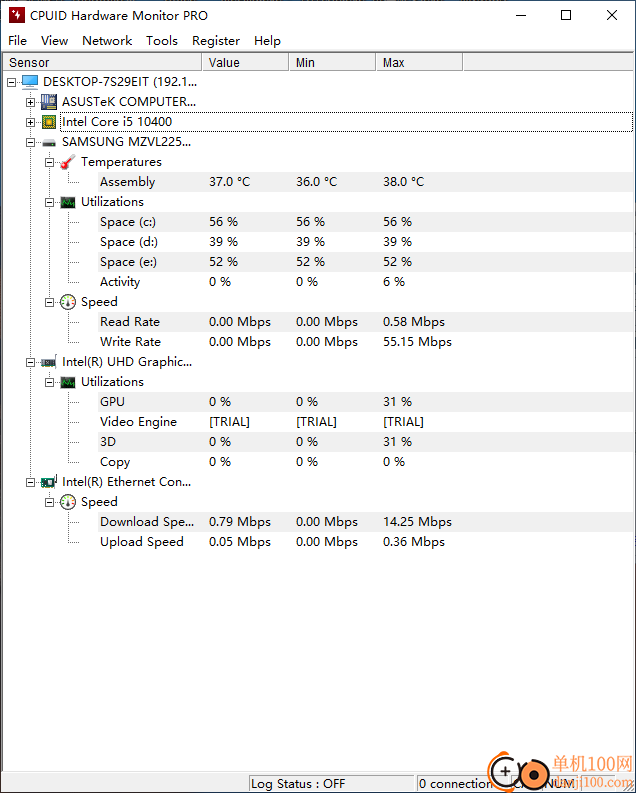Click the Utilizations graph icon under SAMSUNG

coord(68,202)
